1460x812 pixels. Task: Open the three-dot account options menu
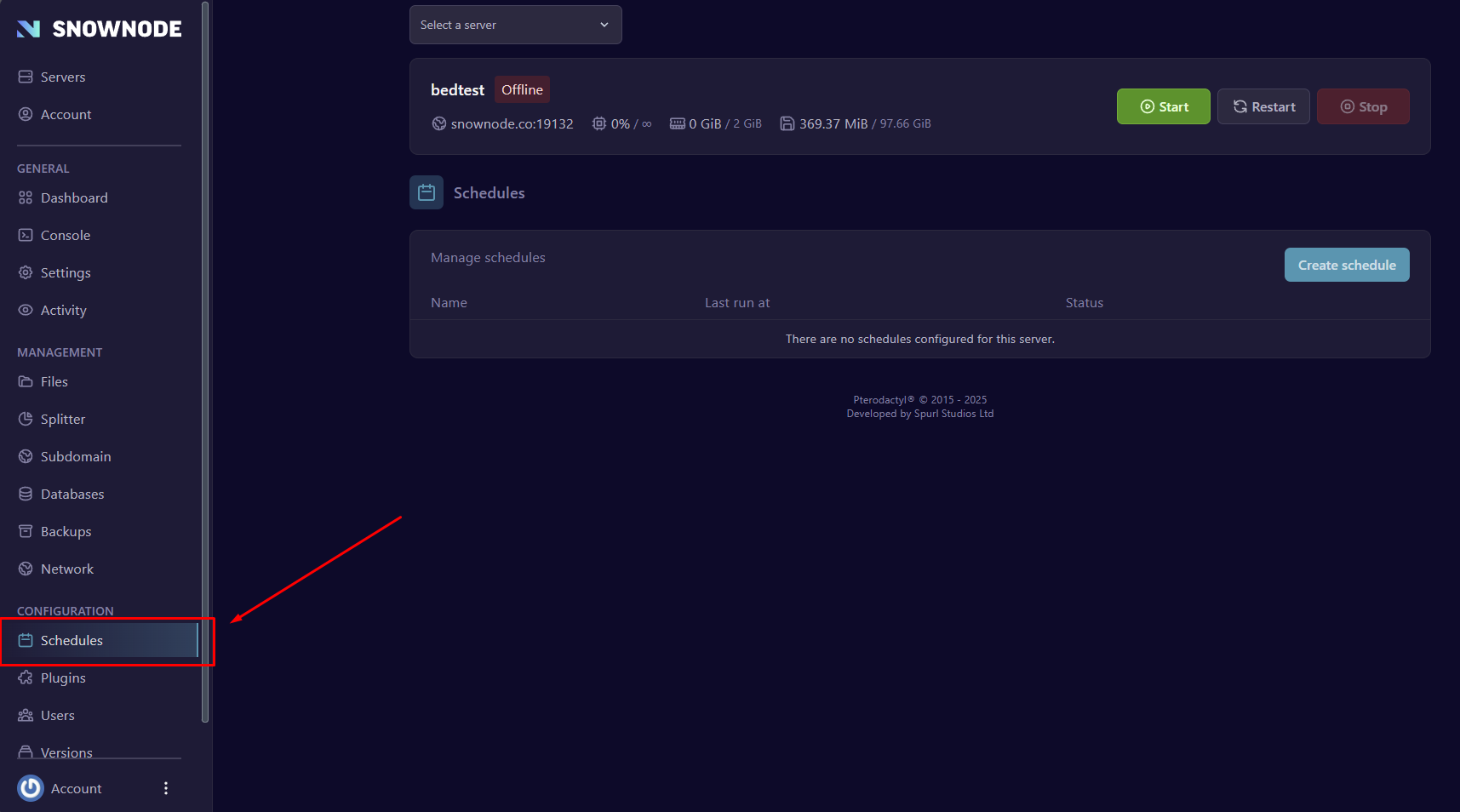coord(166,788)
